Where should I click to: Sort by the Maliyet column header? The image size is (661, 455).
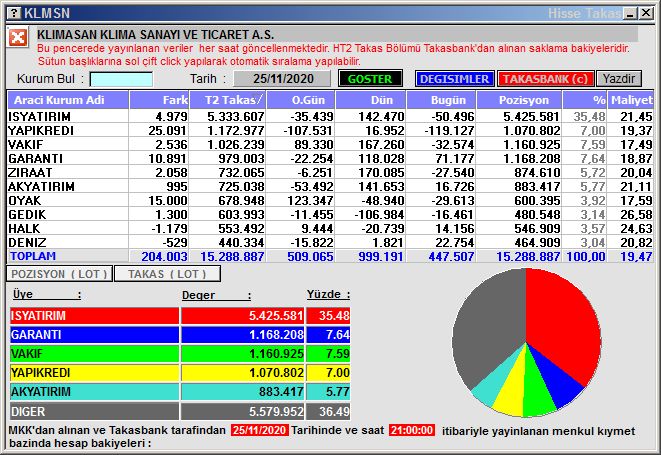631,100
